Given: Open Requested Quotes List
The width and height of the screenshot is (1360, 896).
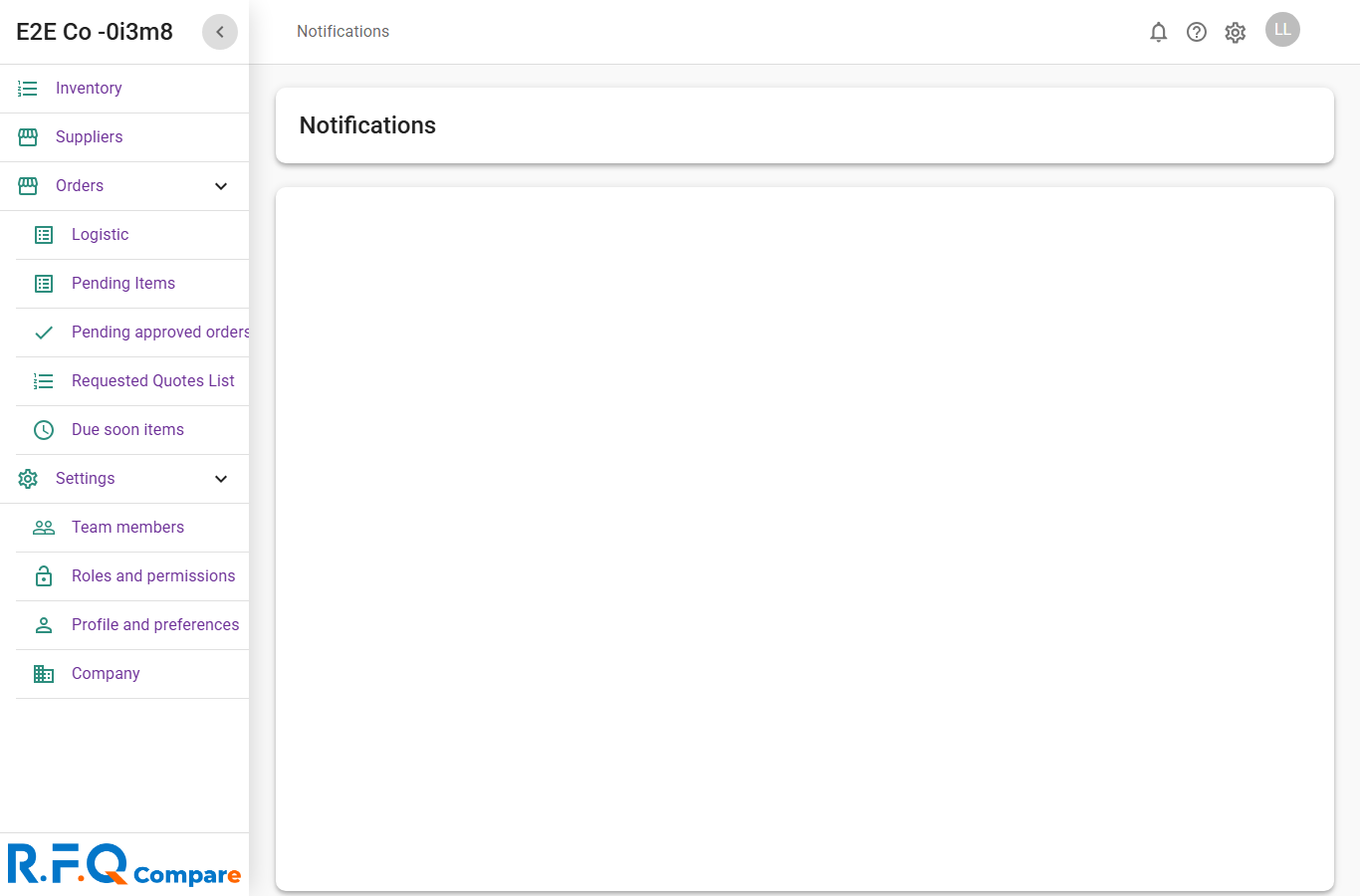Looking at the screenshot, I should point(132,381).
